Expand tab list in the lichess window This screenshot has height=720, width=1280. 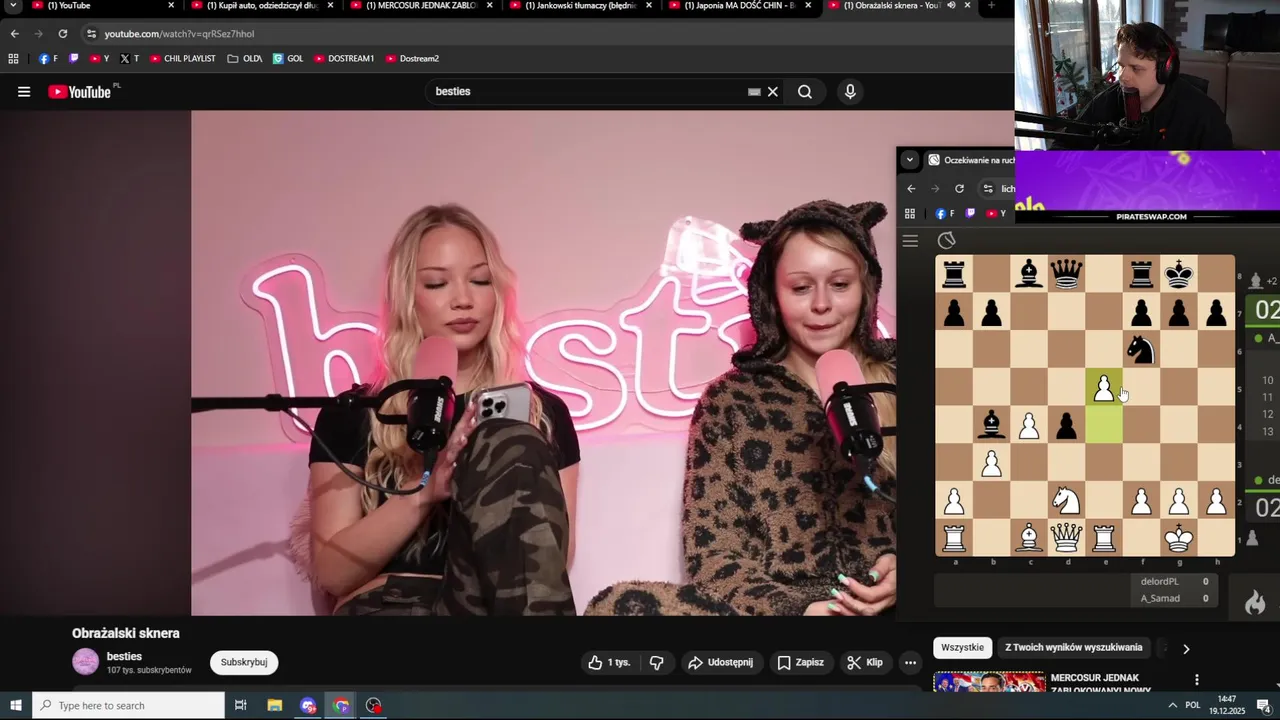click(x=909, y=160)
